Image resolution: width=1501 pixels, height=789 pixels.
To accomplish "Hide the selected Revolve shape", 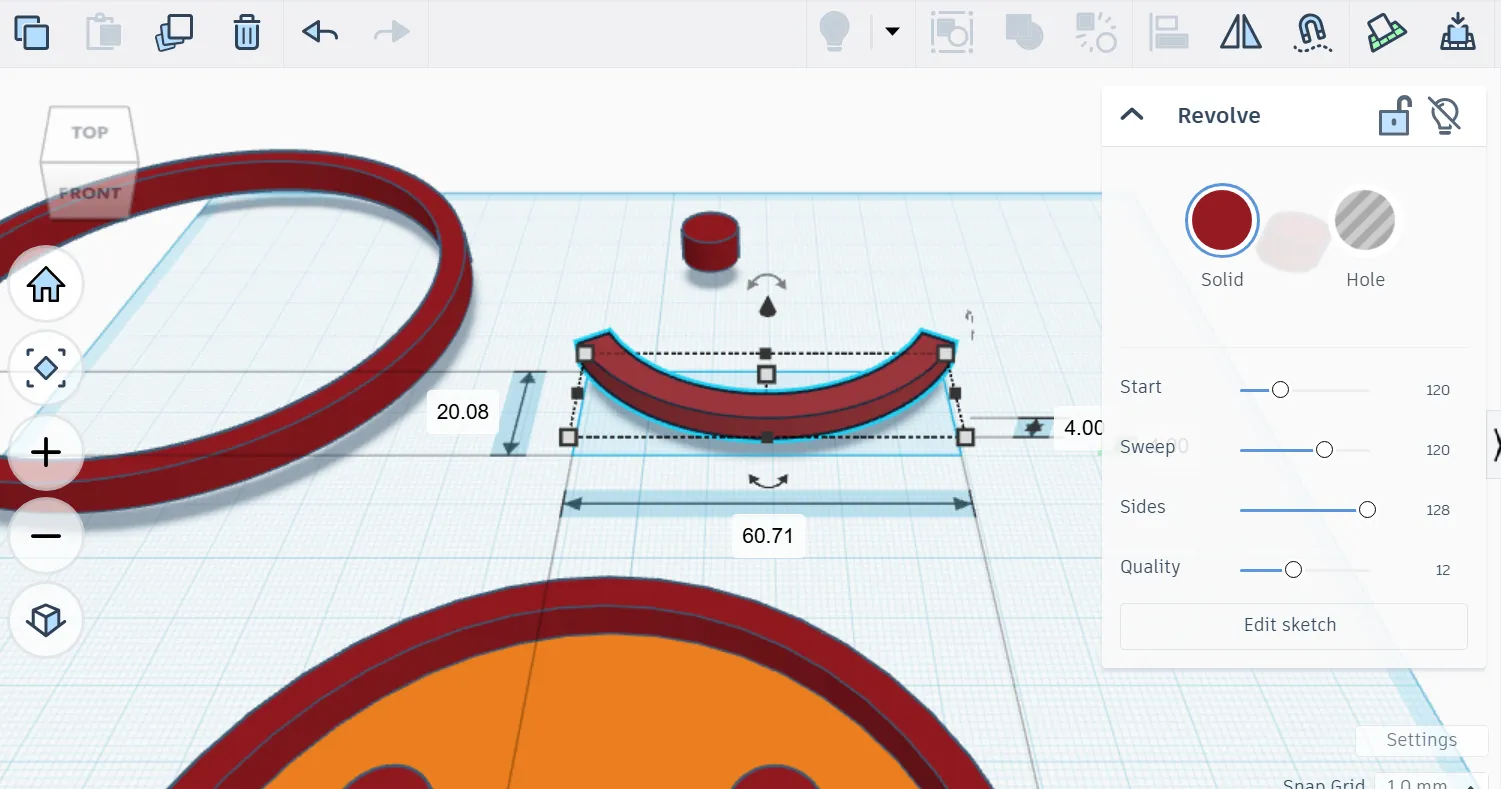I will coord(1444,116).
